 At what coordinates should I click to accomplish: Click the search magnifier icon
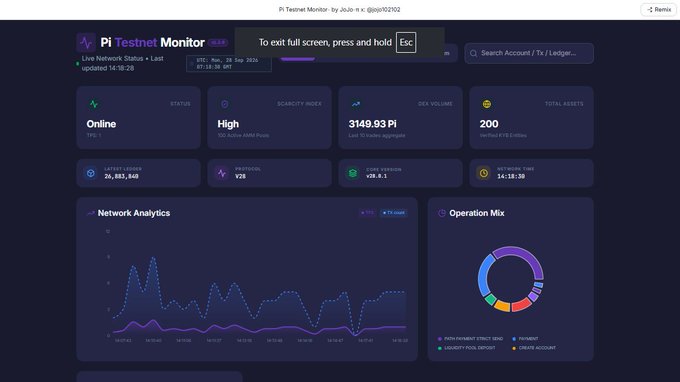pyautogui.click(x=473, y=53)
